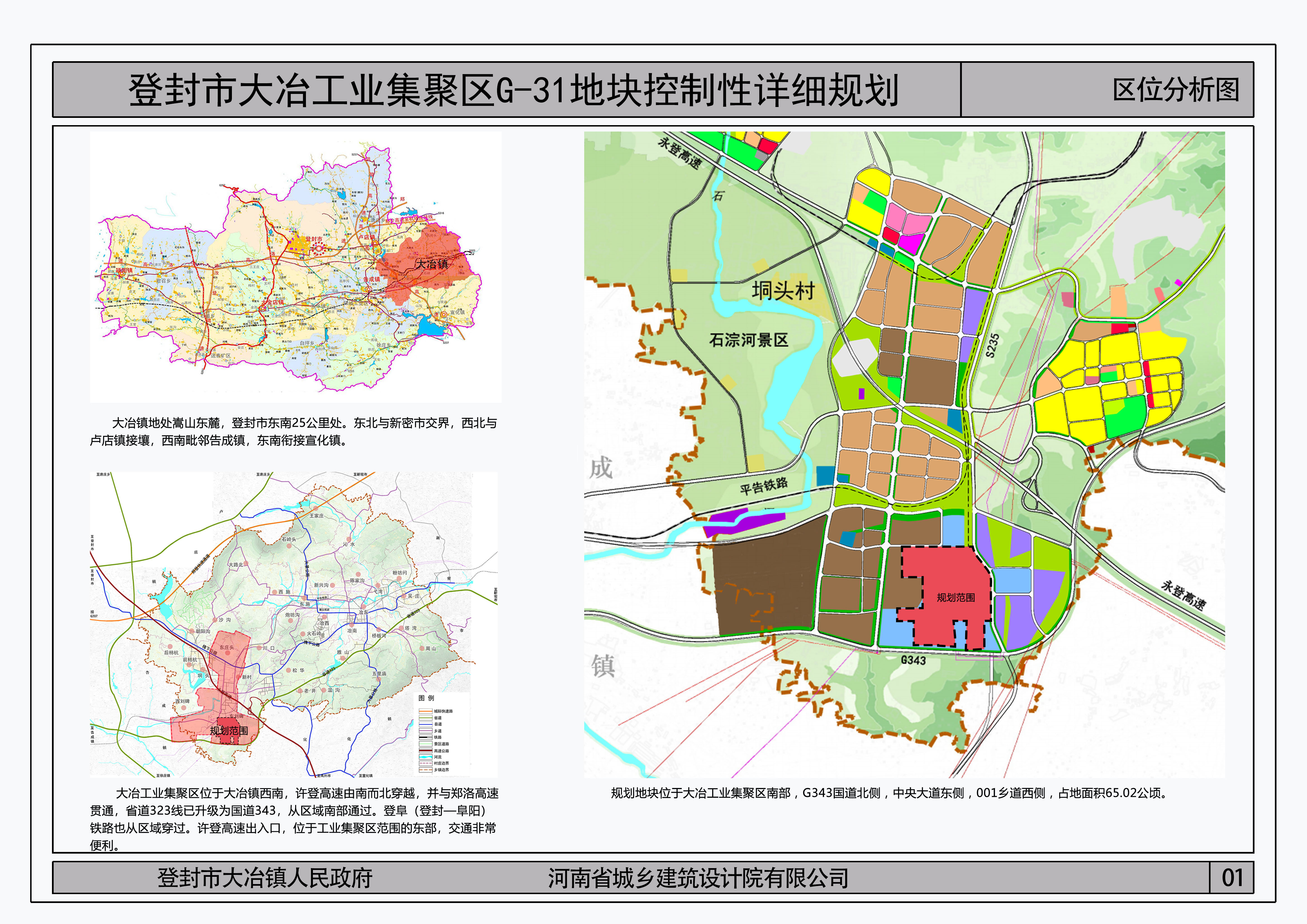Screen dimensions: 1307x924
Task: Click the 省道 green legend symbol
Action: [x=426, y=718]
